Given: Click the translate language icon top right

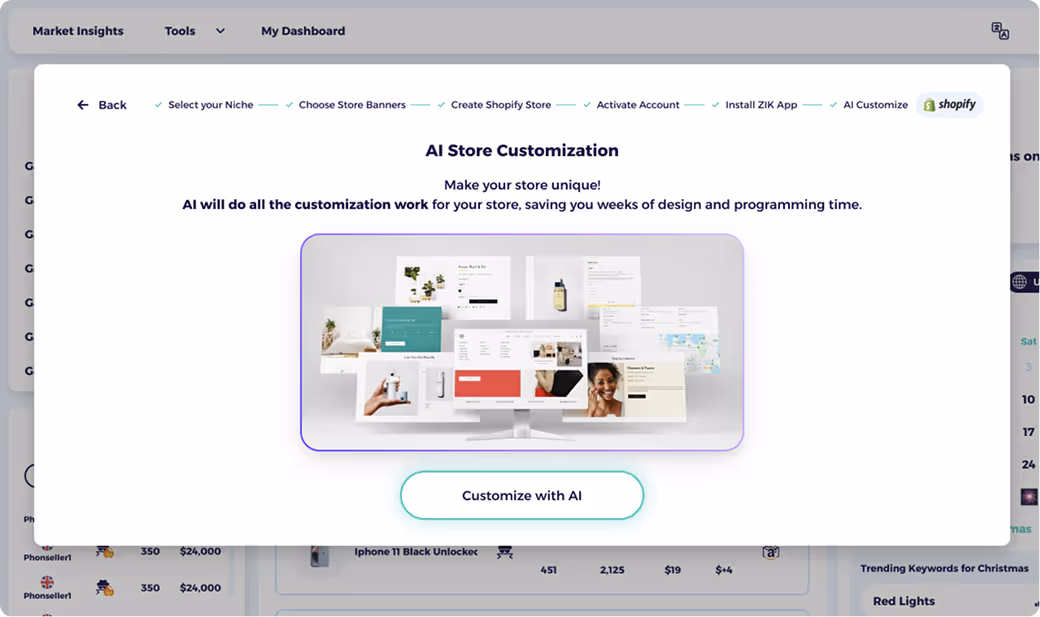Looking at the screenshot, I should pyautogui.click(x=1000, y=31).
